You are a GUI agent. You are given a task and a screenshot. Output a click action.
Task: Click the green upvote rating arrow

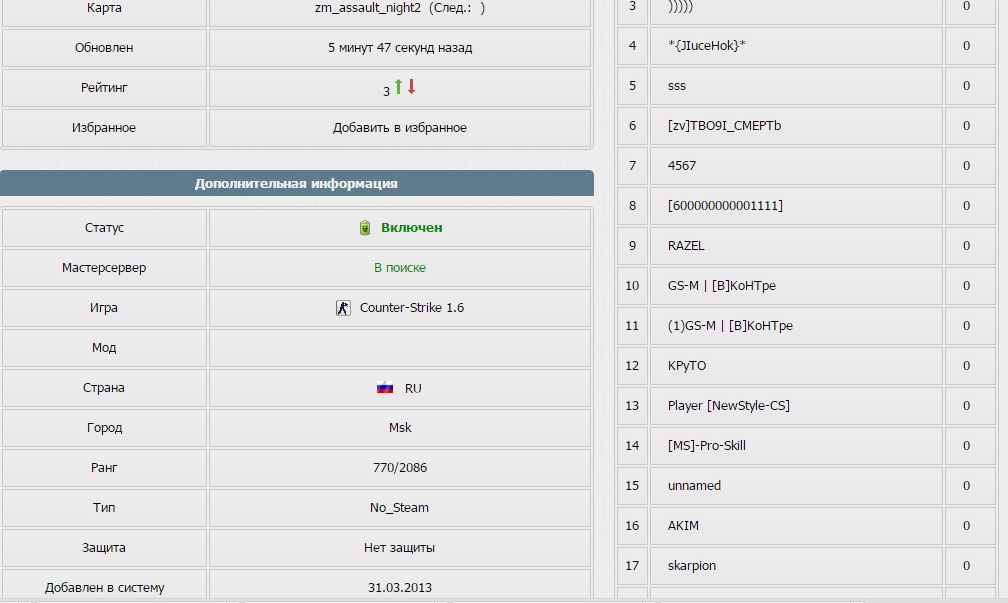(x=399, y=86)
